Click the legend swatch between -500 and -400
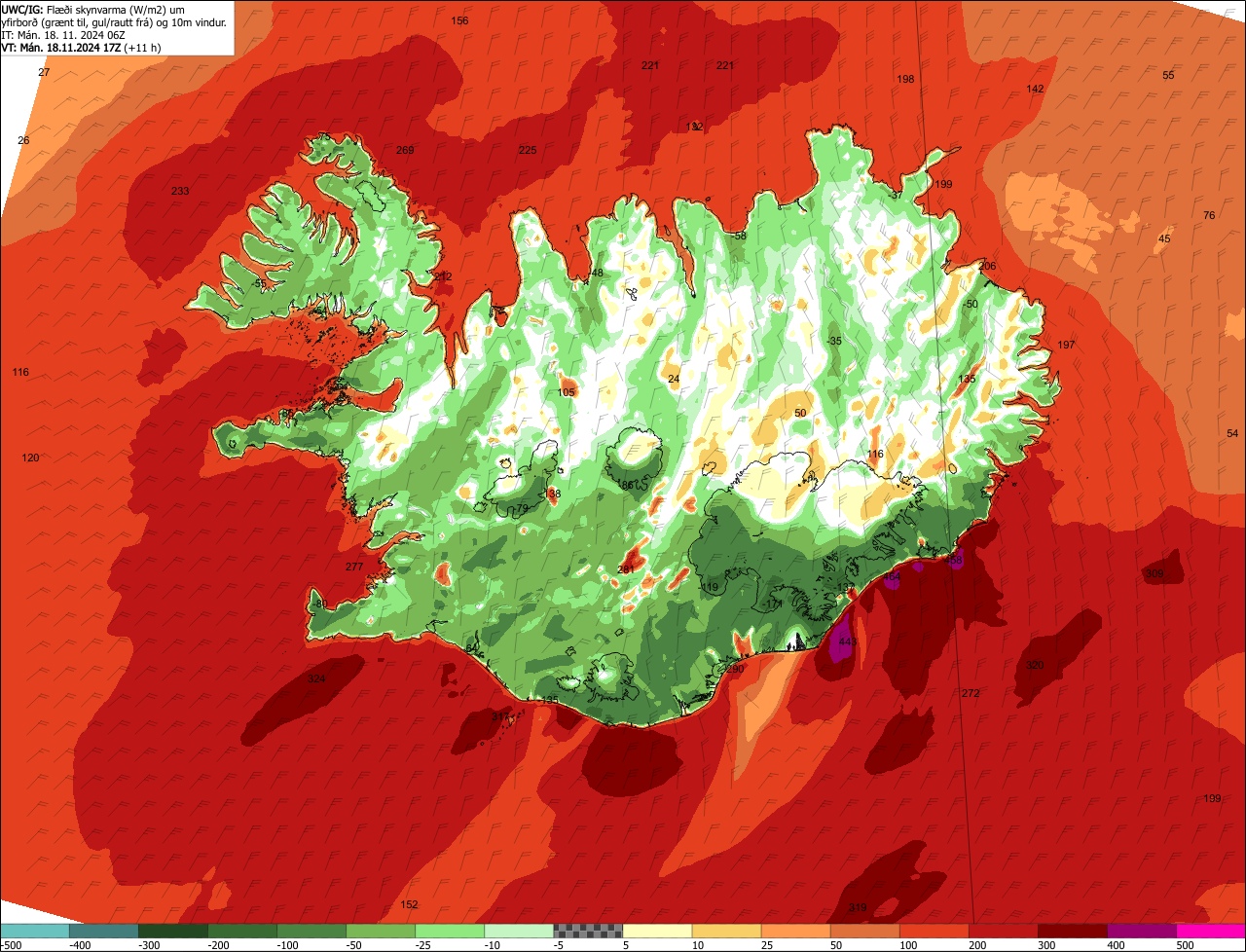This screenshot has width=1246, height=952. click(35, 931)
